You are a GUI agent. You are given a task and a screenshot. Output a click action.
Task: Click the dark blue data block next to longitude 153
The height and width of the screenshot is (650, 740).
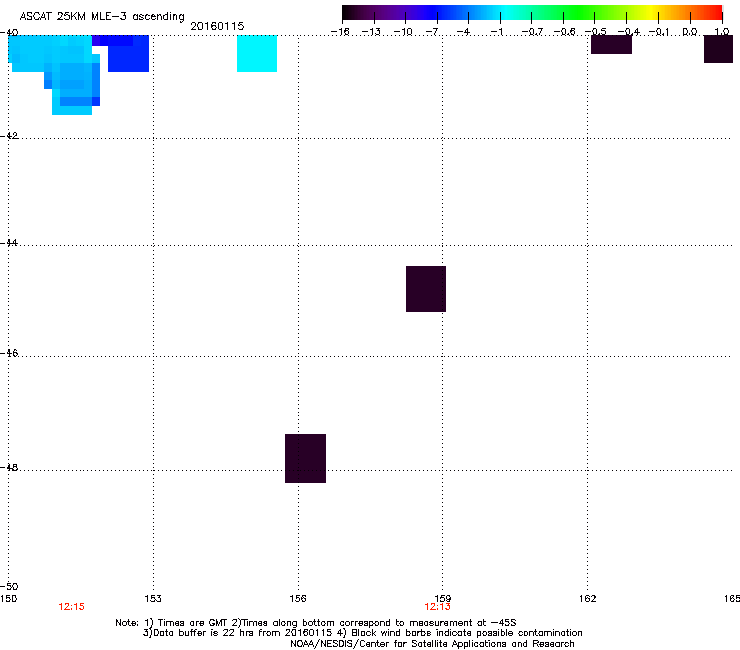(x=128, y=59)
